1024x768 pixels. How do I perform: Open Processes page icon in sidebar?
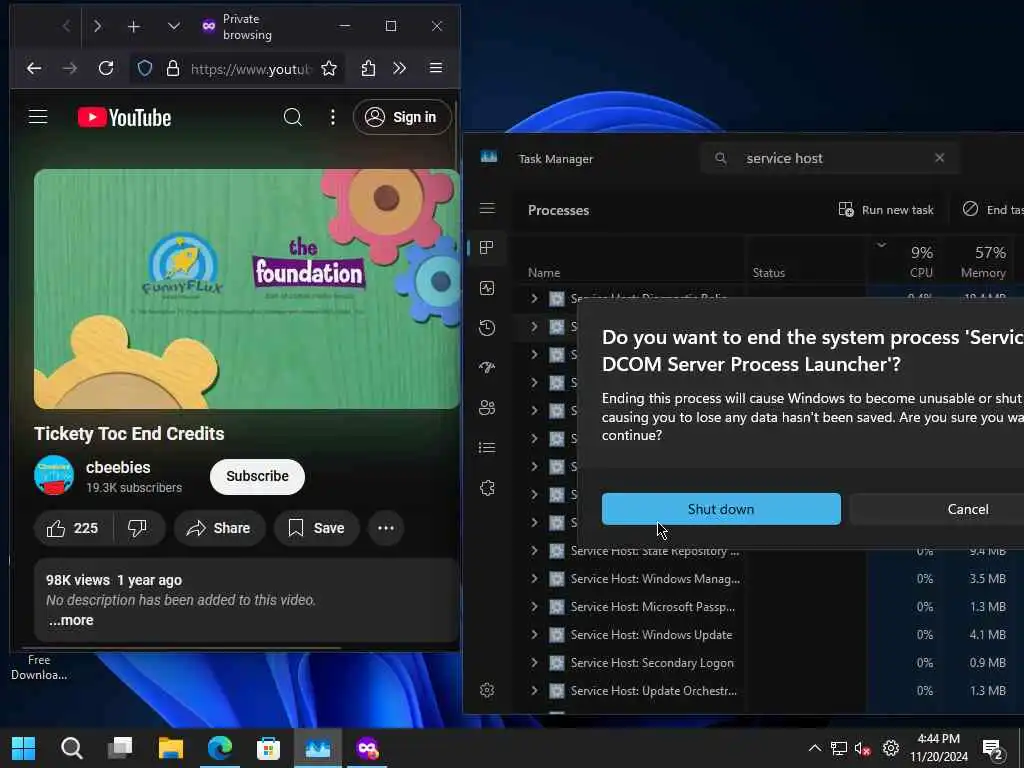(x=487, y=248)
